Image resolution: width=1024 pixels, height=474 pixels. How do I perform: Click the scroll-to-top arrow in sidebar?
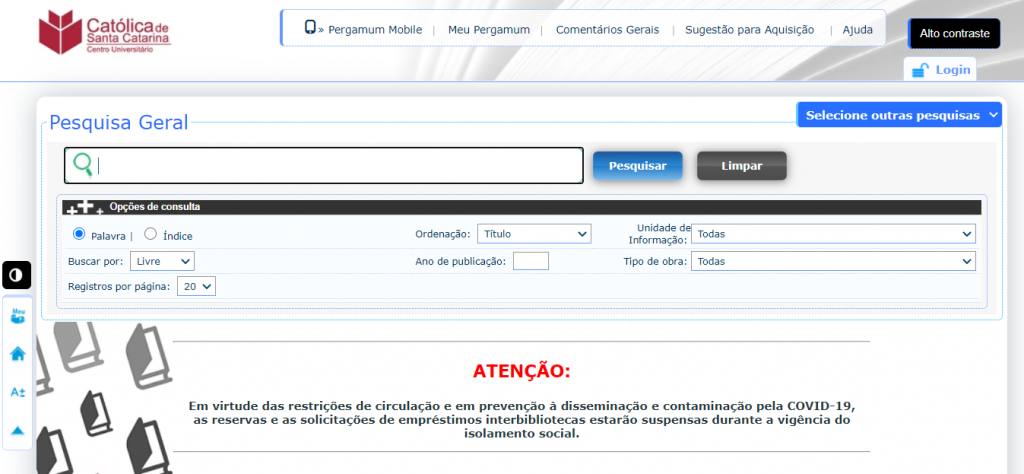coord(17,430)
